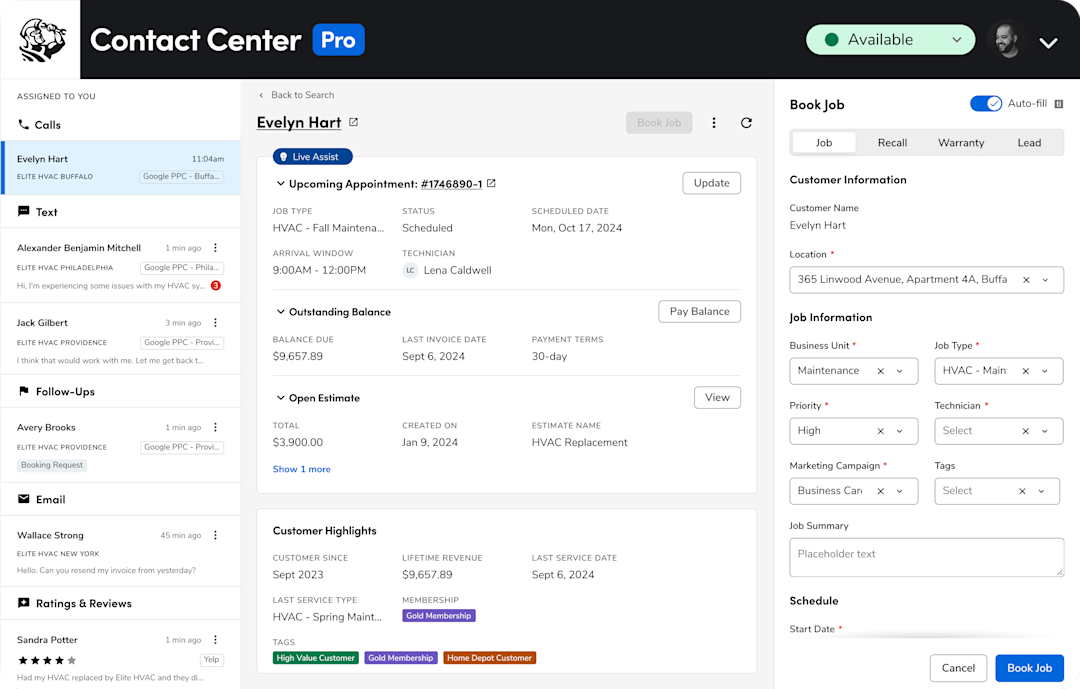Click the Pay Balance button
Viewport: 1080px width, 689px height.
[x=699, y=311]
